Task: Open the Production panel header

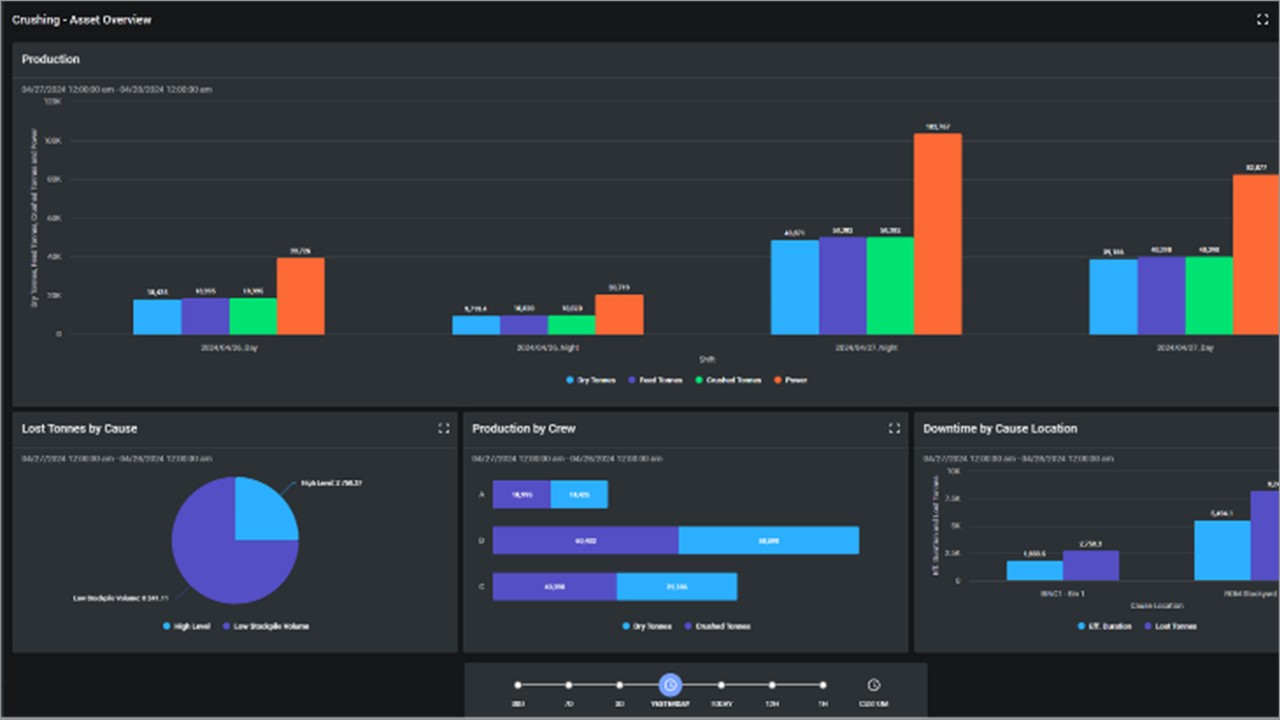Action: [50, 59]
